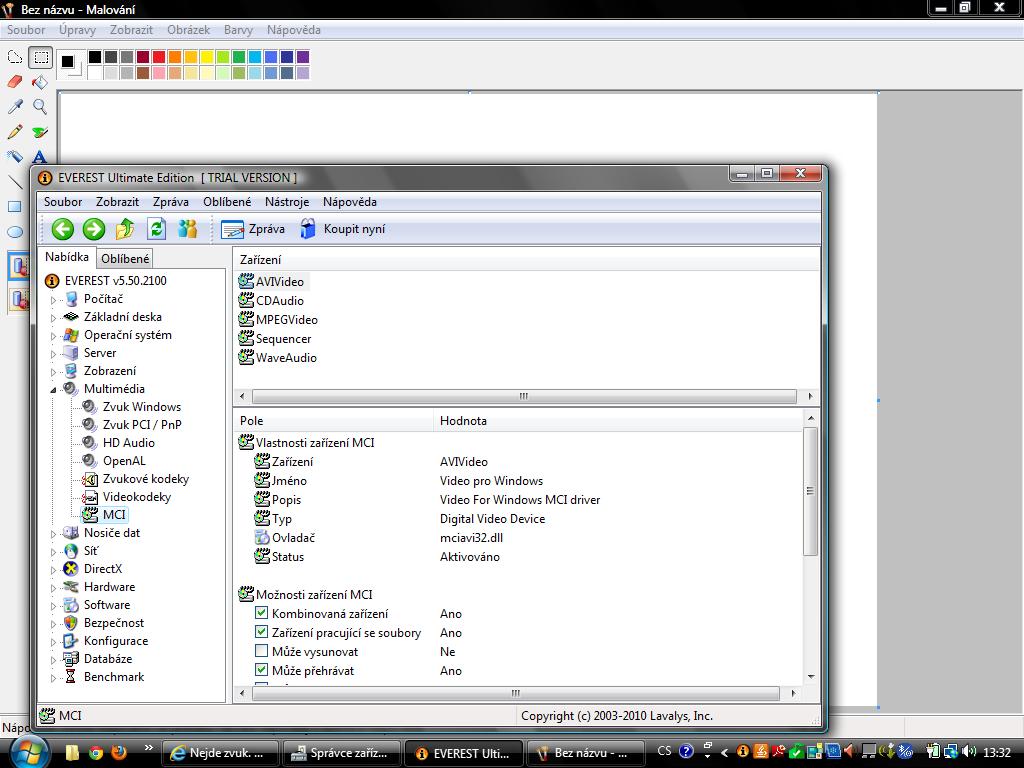Select MPEGVideo in the device list
The image size is (1024, 768).
tap(279, 319)
